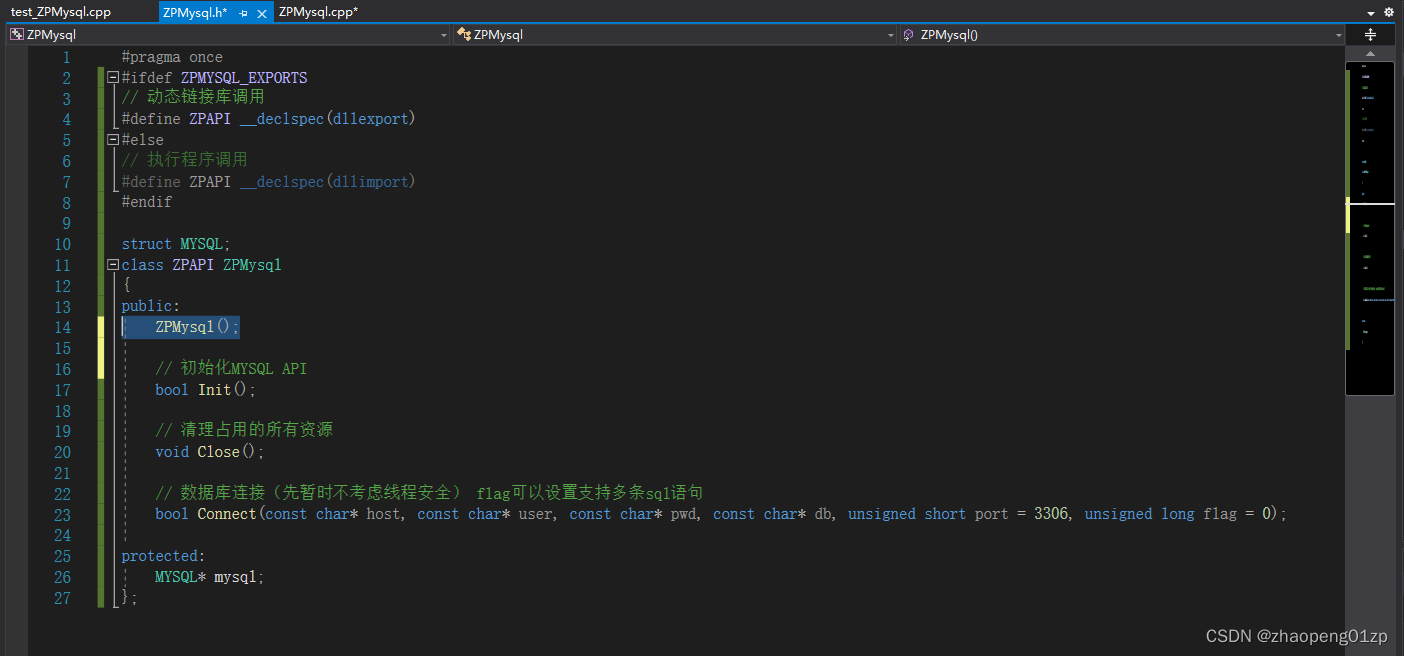The image size is (1404, 656).
Task: Collapse the #else preprocessor block
Action: (x=113, y=140)
